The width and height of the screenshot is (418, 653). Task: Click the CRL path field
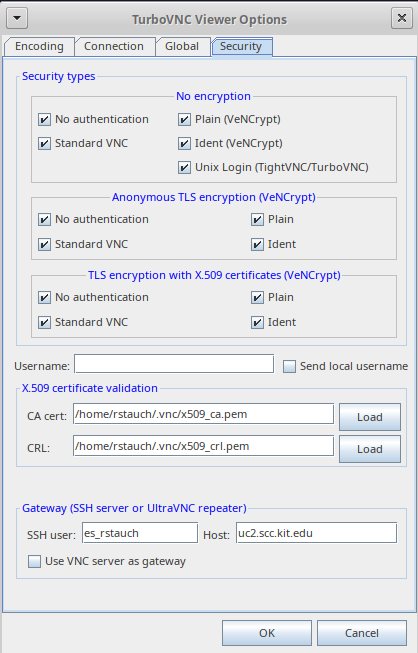click(203, 446)
